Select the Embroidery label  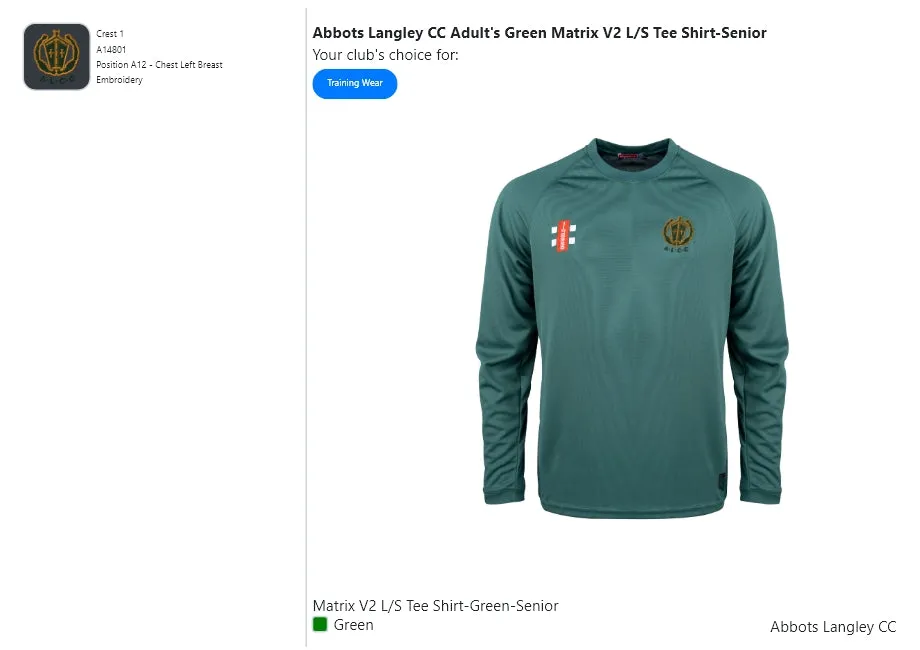pyautogui.click(x=119, y=79)
